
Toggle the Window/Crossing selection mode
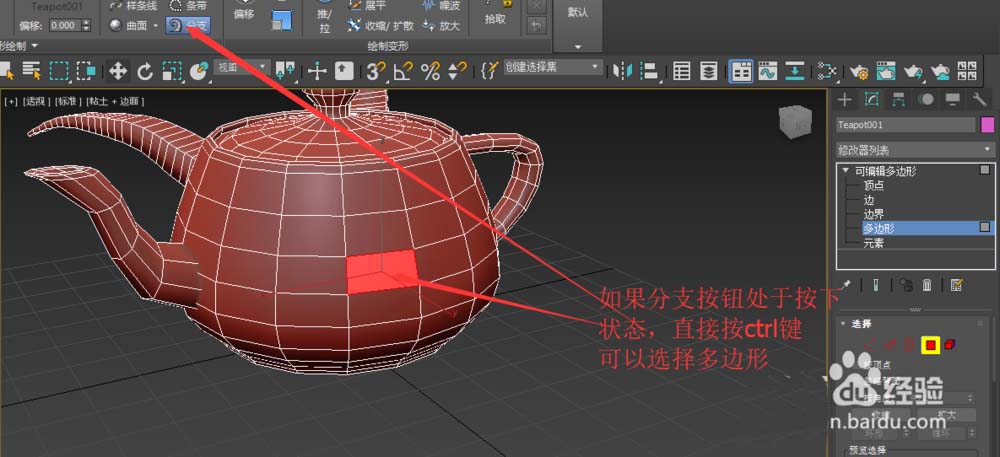86,70
